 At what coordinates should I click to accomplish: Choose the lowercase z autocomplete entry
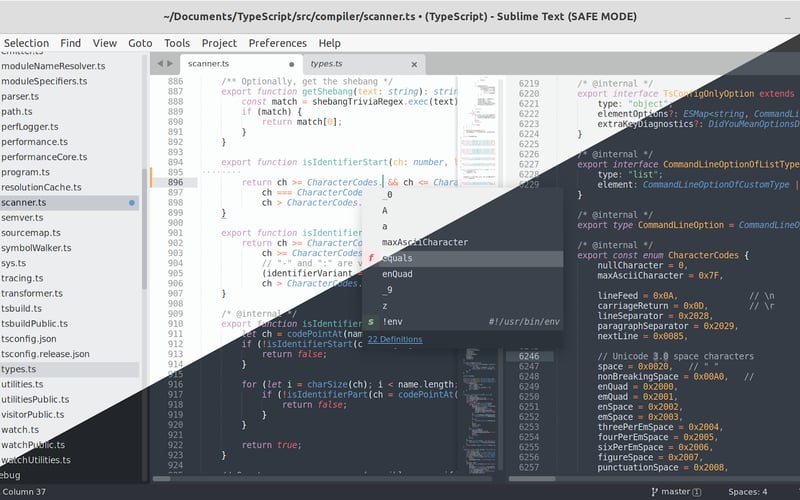pyautogui.click(x=463, y=306)
